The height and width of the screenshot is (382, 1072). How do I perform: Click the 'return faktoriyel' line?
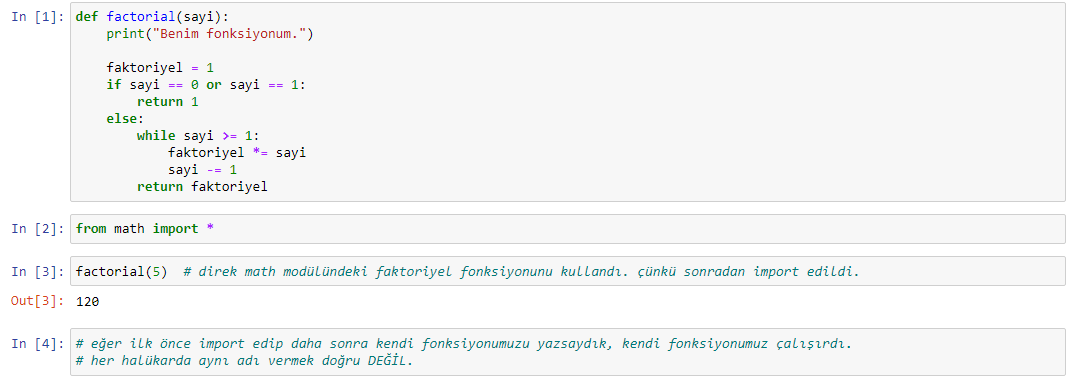202,187
